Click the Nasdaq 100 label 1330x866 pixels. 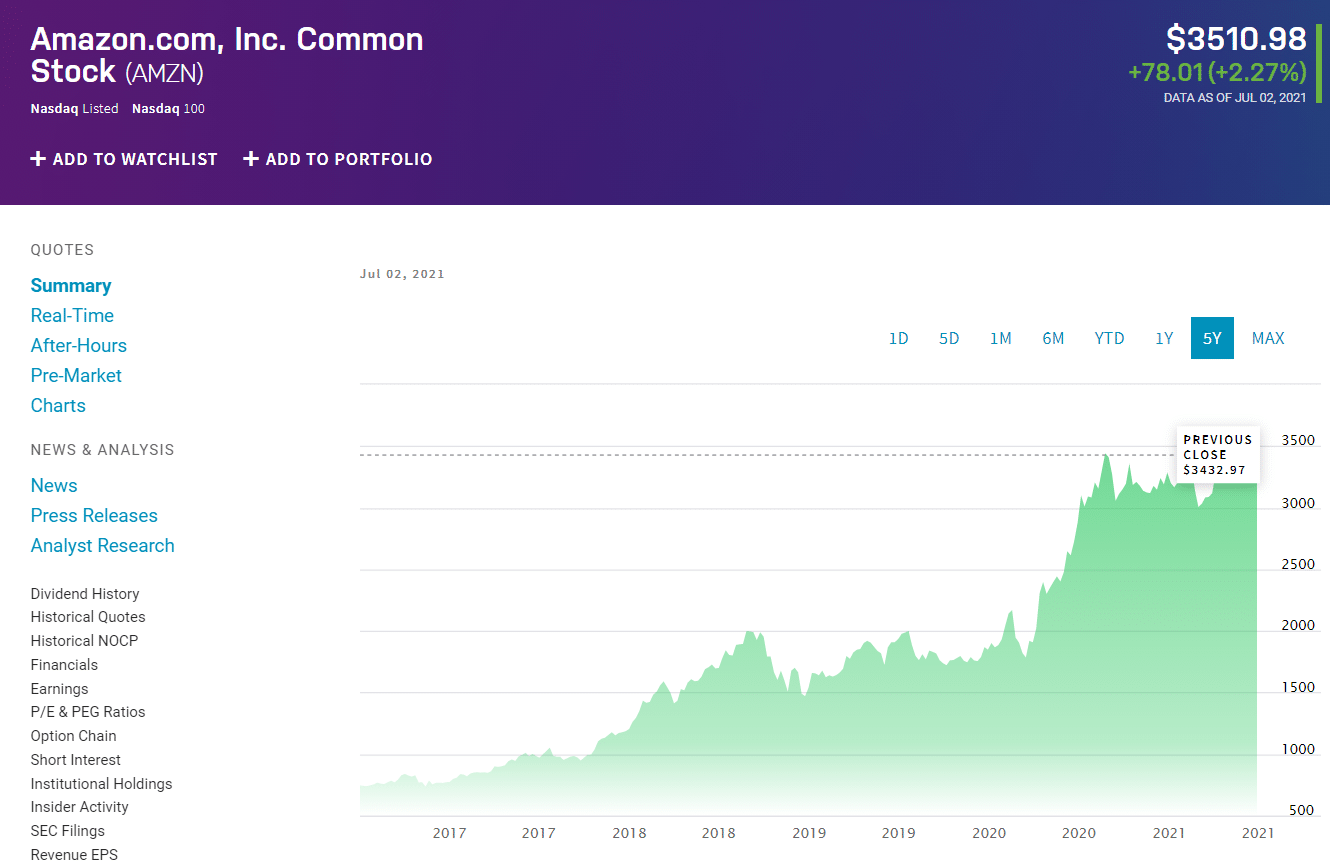pyautogui.click(x=168, y=109)
